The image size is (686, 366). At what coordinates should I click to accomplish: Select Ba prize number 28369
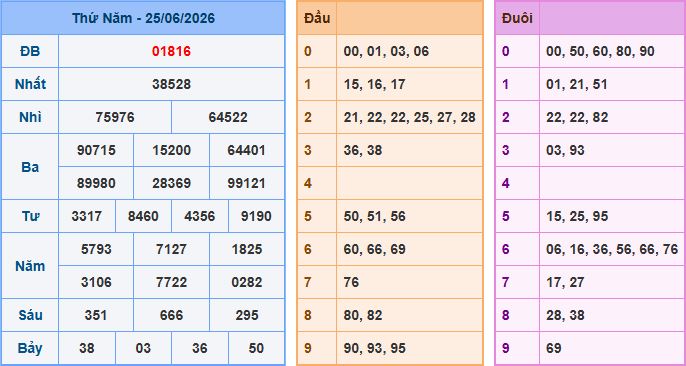171,183
